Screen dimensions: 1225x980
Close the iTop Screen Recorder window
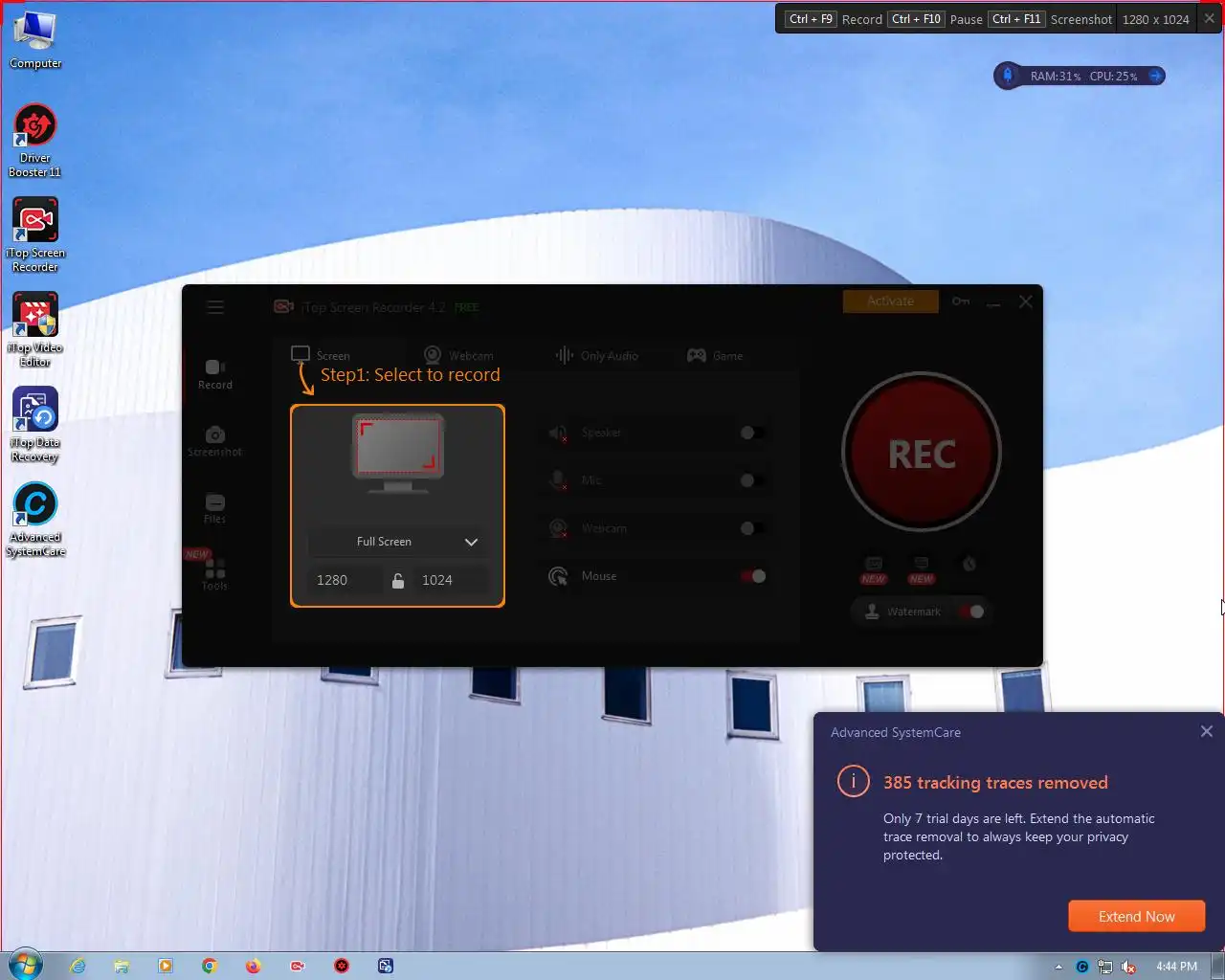pyautogui.click(x=1026, y=301)
